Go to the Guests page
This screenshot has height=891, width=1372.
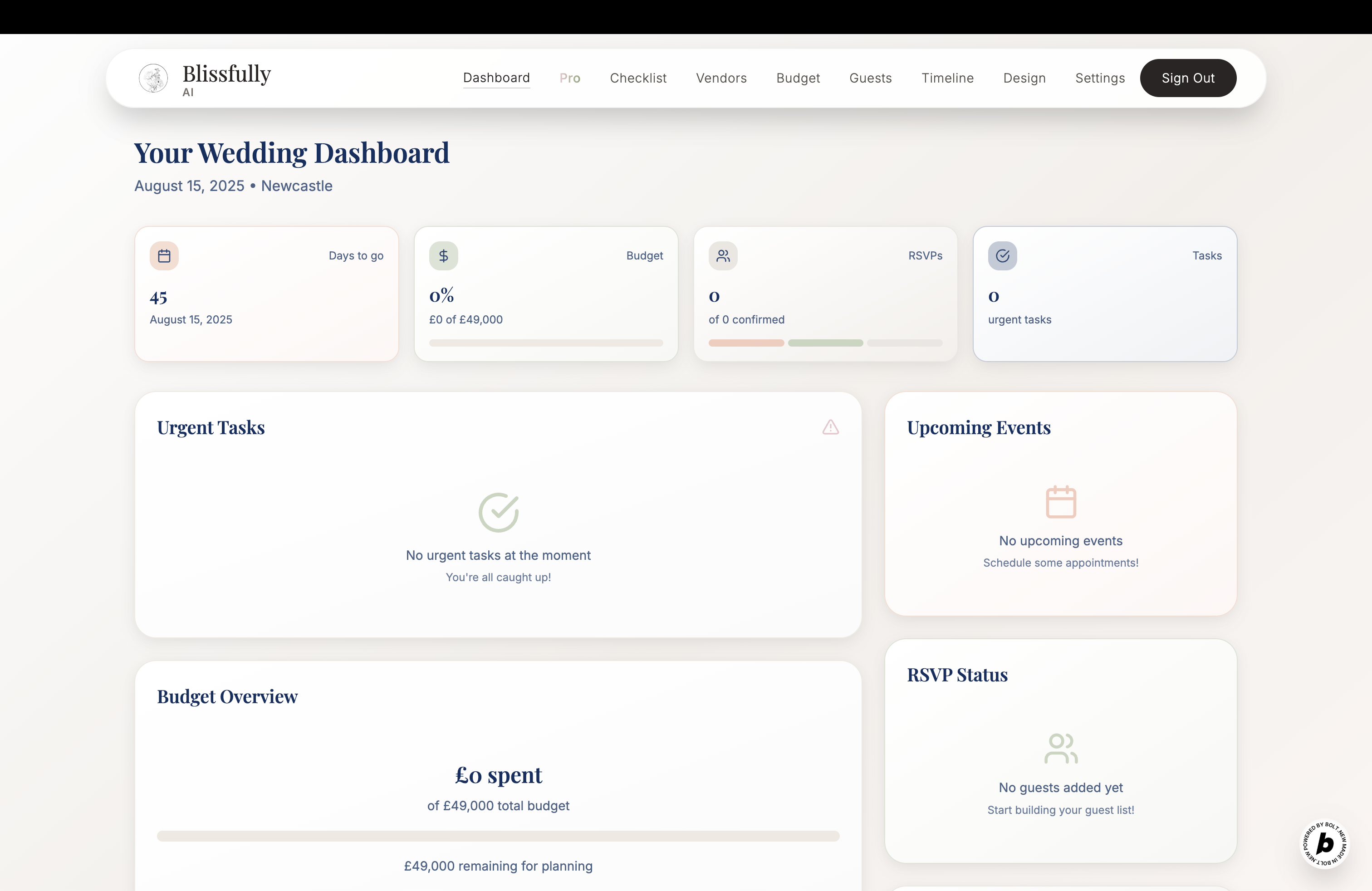pyautogui.click(x=871, y=78)
